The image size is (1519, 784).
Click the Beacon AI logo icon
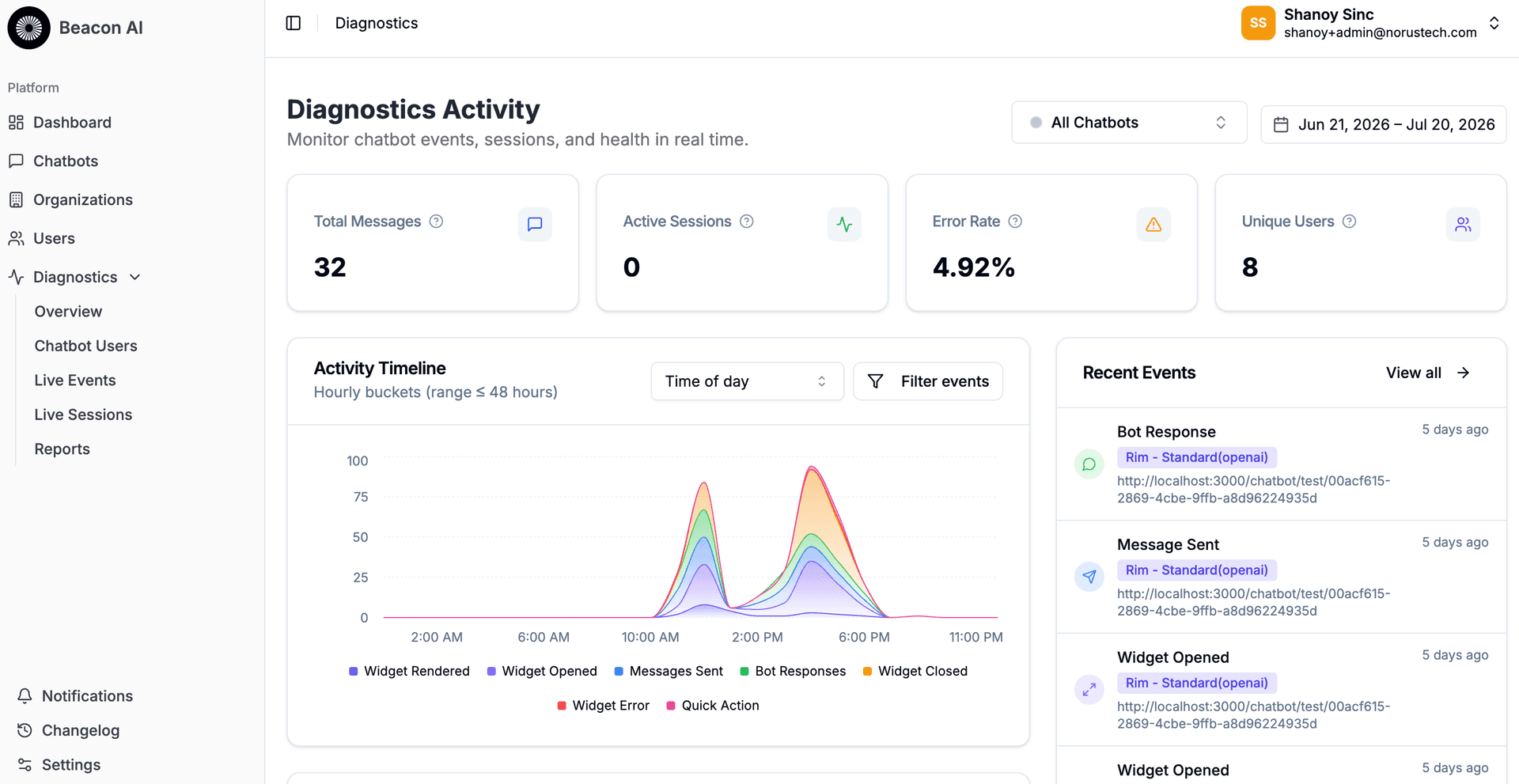pos(29,28)
